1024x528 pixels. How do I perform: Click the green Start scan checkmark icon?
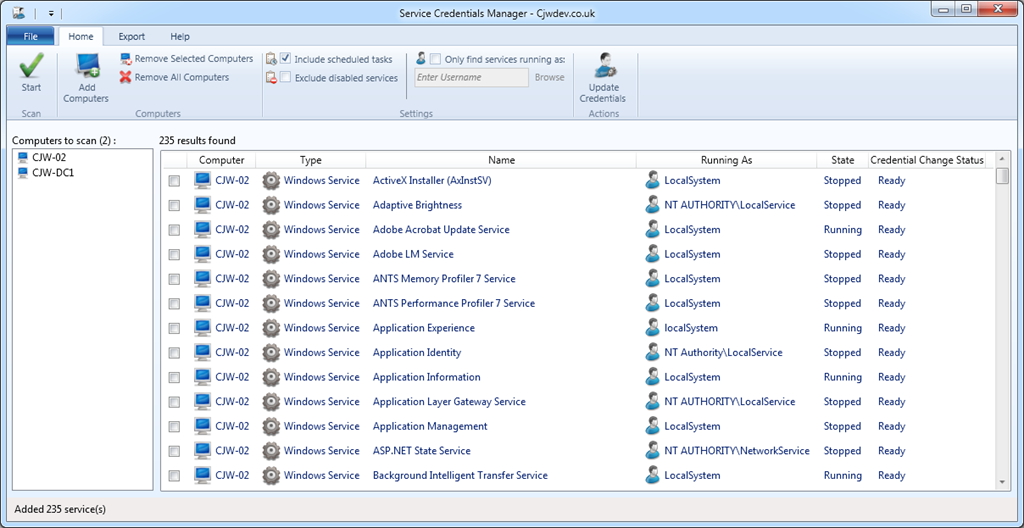tap(31, 67)
